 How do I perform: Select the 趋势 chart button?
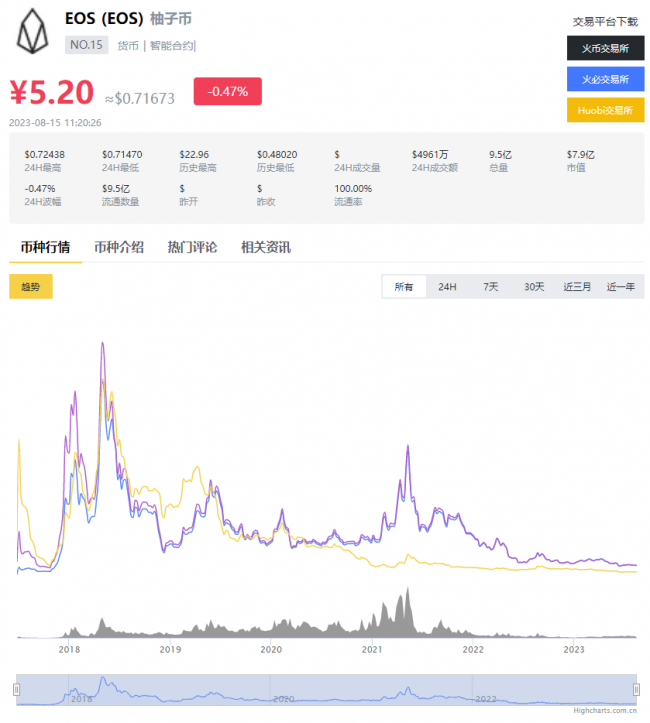tap(31, 287)
